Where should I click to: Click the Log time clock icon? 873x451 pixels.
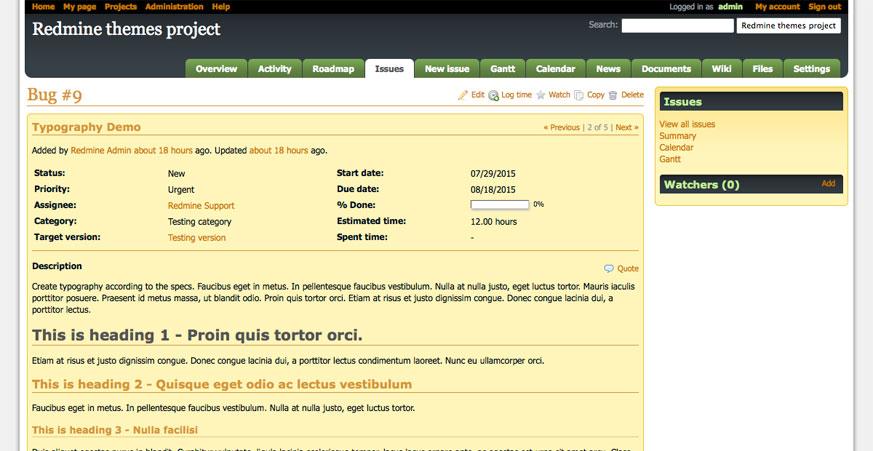[493, 96]
